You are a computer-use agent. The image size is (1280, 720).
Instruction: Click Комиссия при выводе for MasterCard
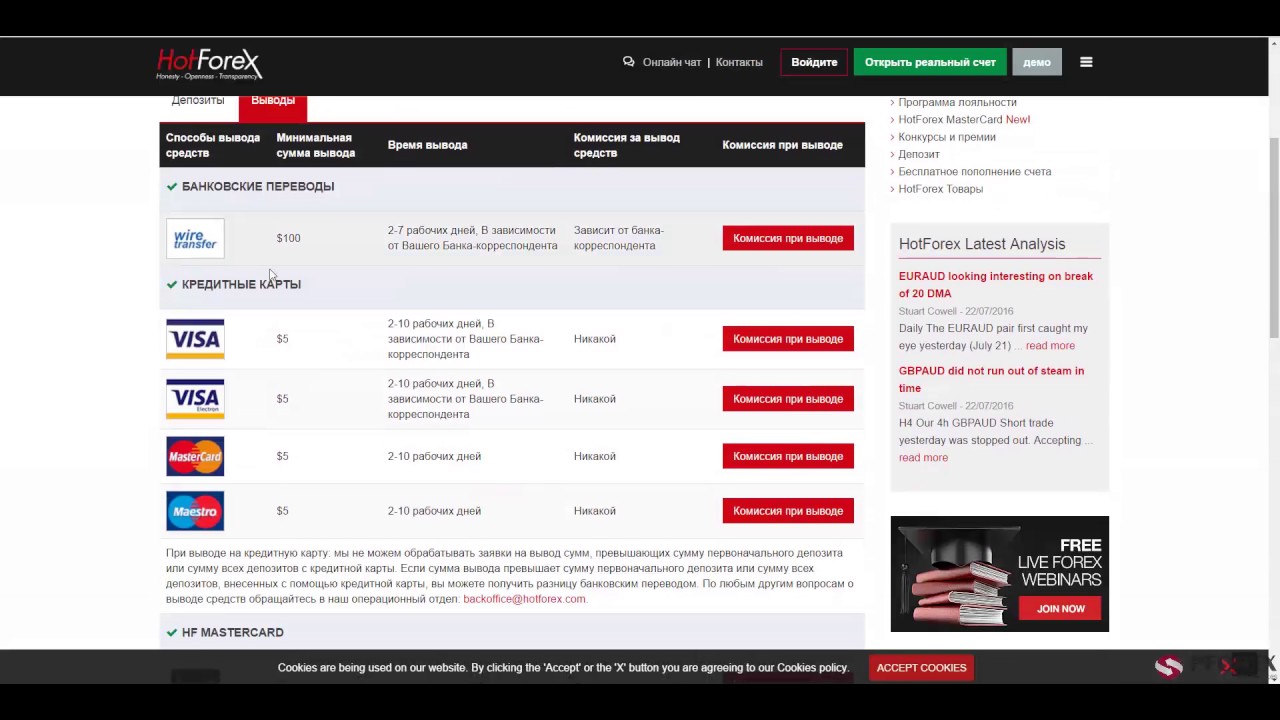point(788,456)
